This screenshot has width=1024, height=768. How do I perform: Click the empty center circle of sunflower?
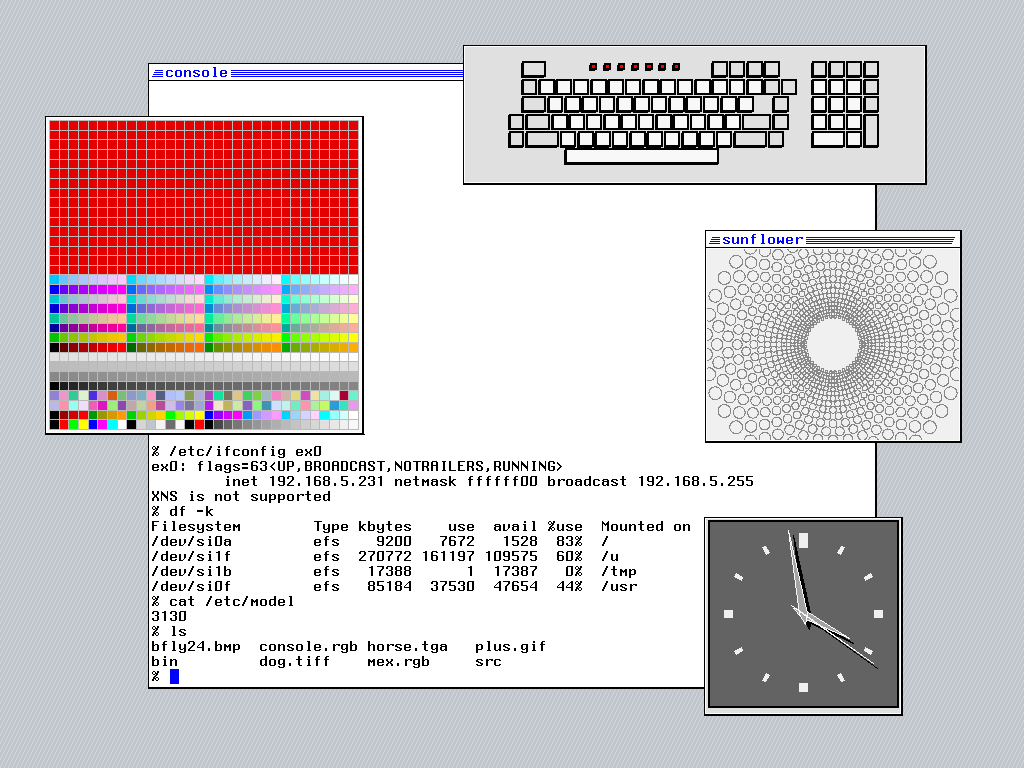832,343
